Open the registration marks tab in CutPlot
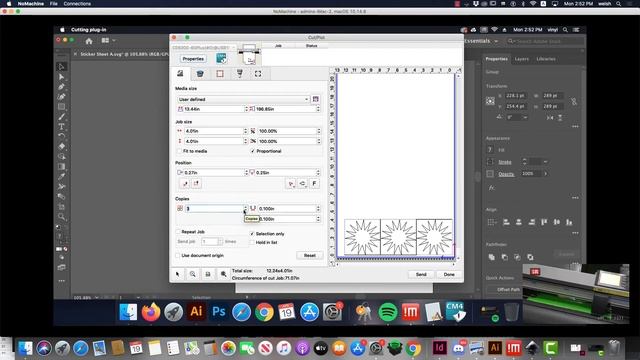The height and width of the screenshot is (360, 640). coord(240,74)
